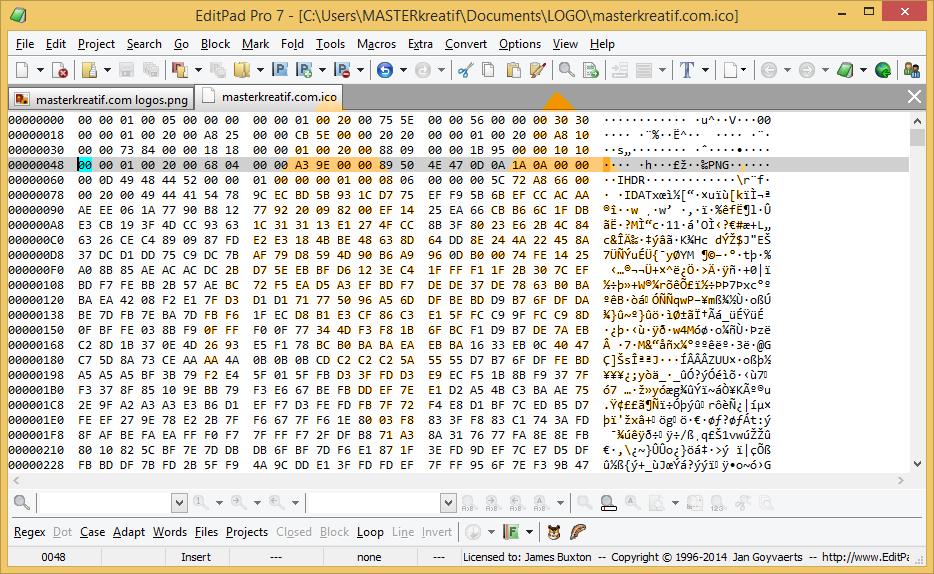Click the IHDR text in ASCII column
934x574 pixels.
631,180
